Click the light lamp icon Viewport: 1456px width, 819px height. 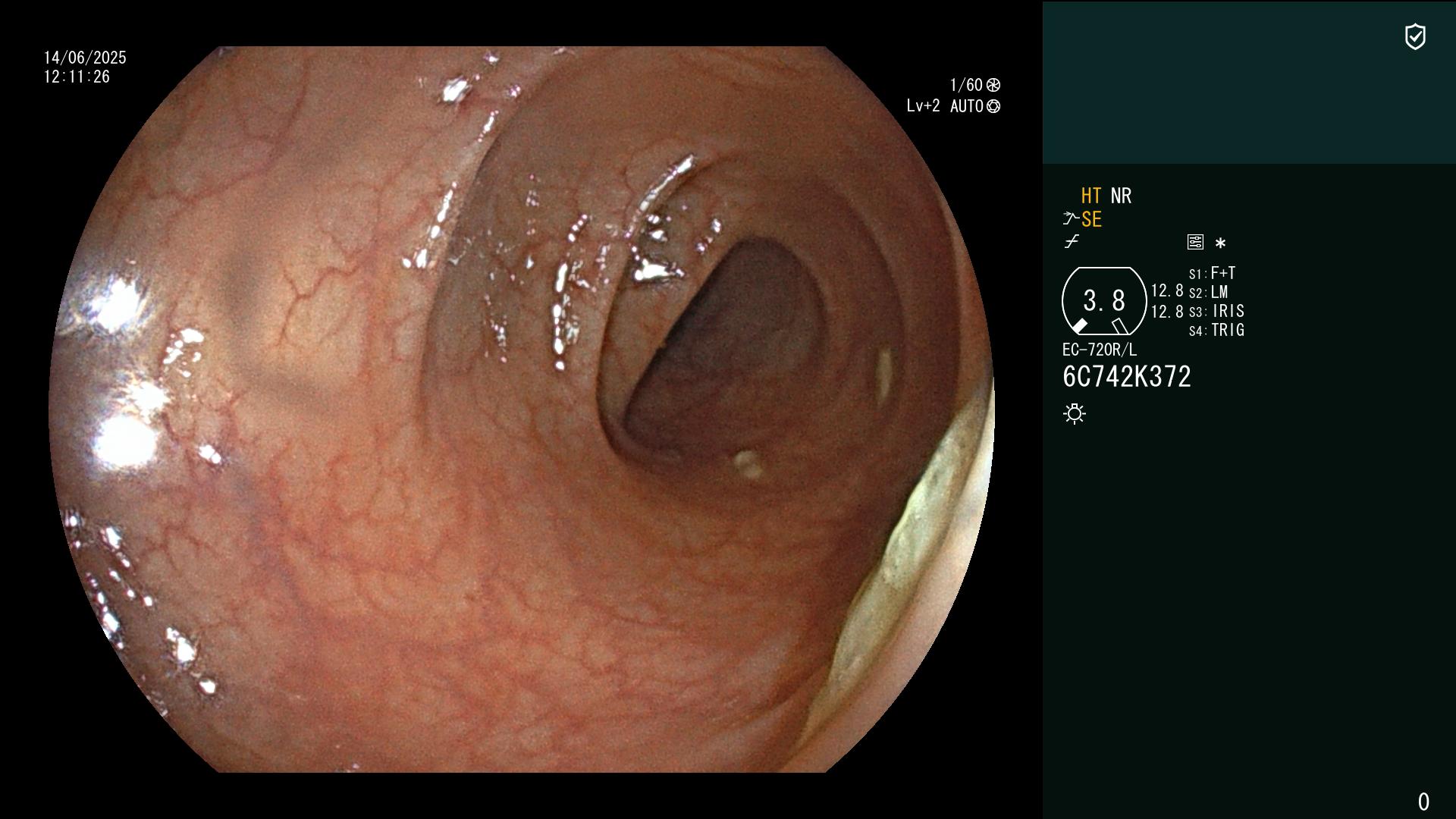tap(1075, 413)
